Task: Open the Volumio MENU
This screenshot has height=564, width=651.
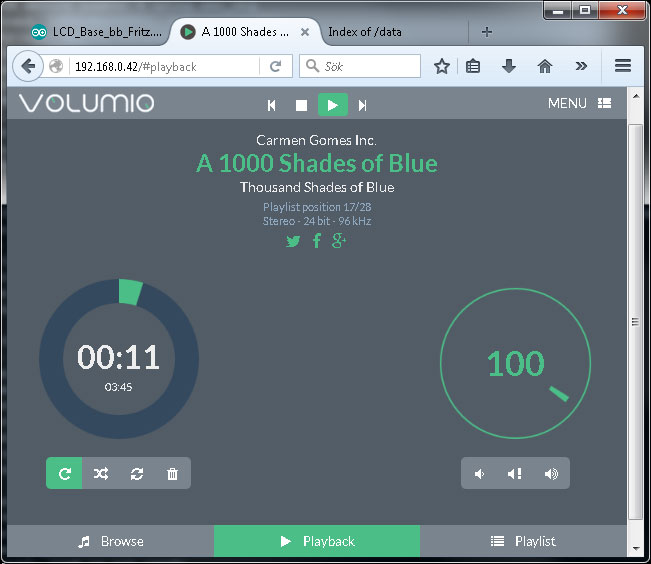Action: 579,103
